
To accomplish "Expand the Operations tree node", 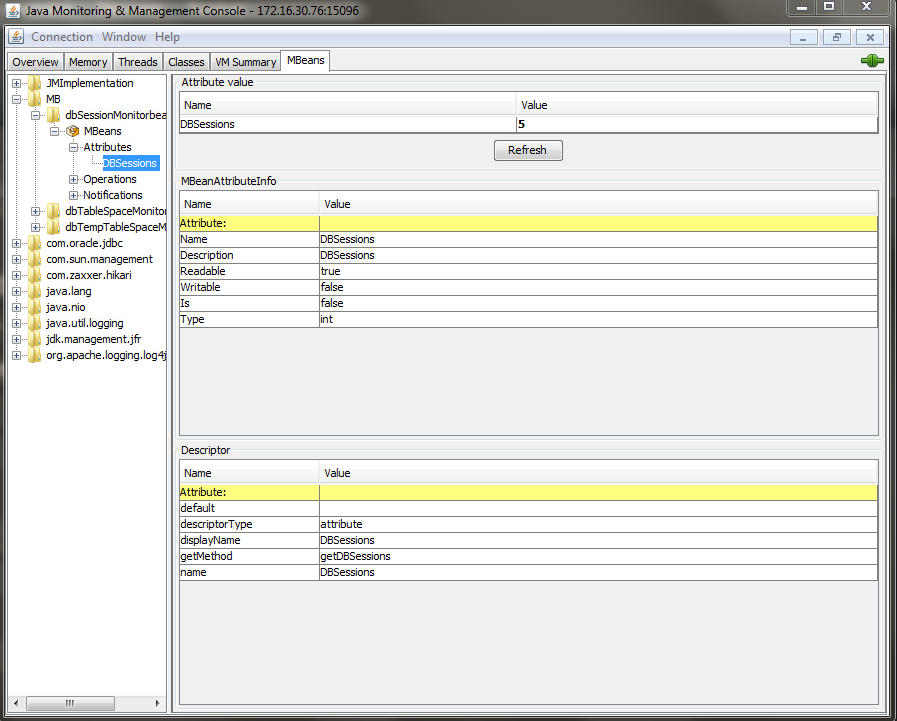I will [73, 179].
